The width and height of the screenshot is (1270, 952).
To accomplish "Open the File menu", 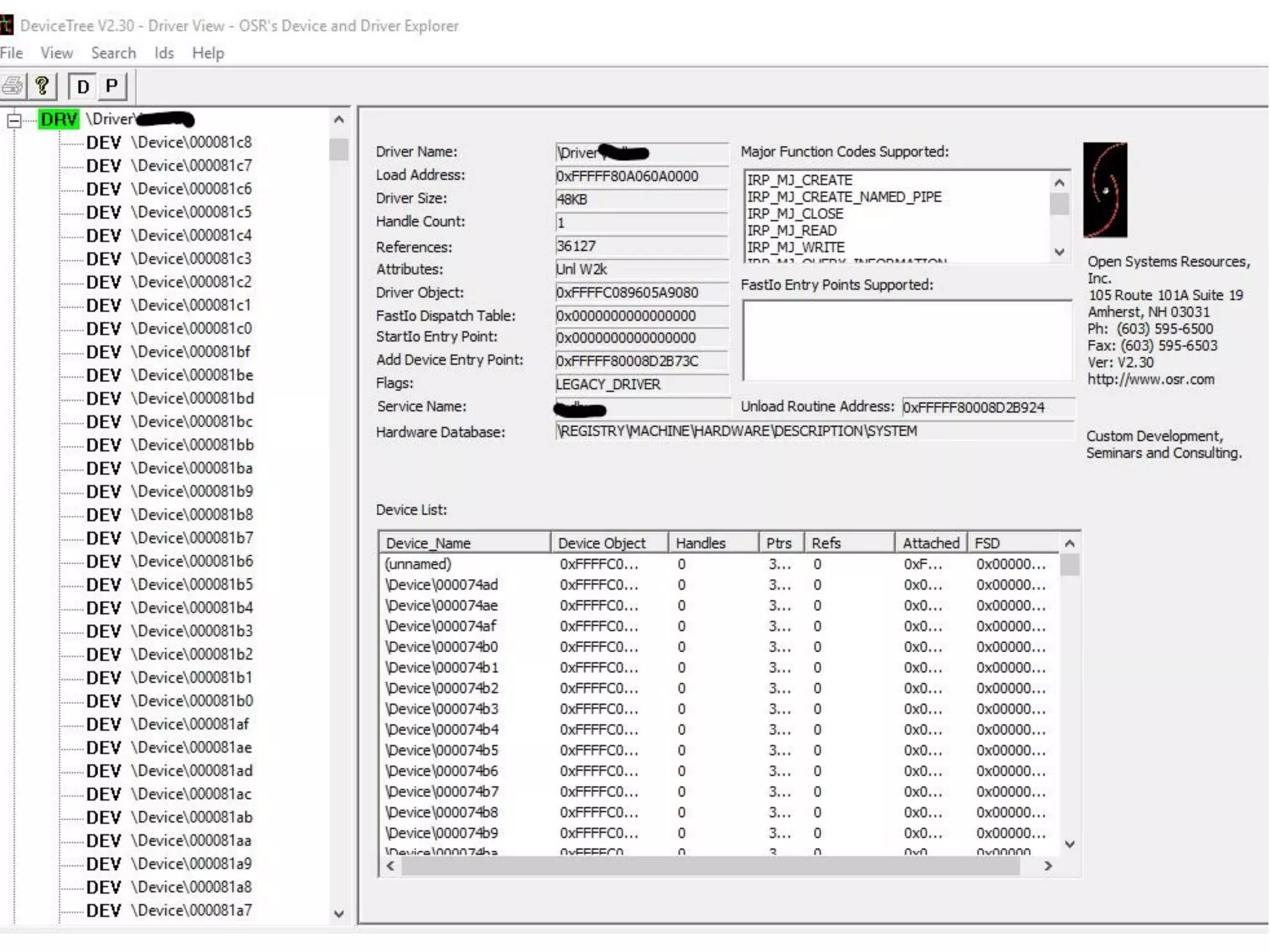I will (12, 53).
